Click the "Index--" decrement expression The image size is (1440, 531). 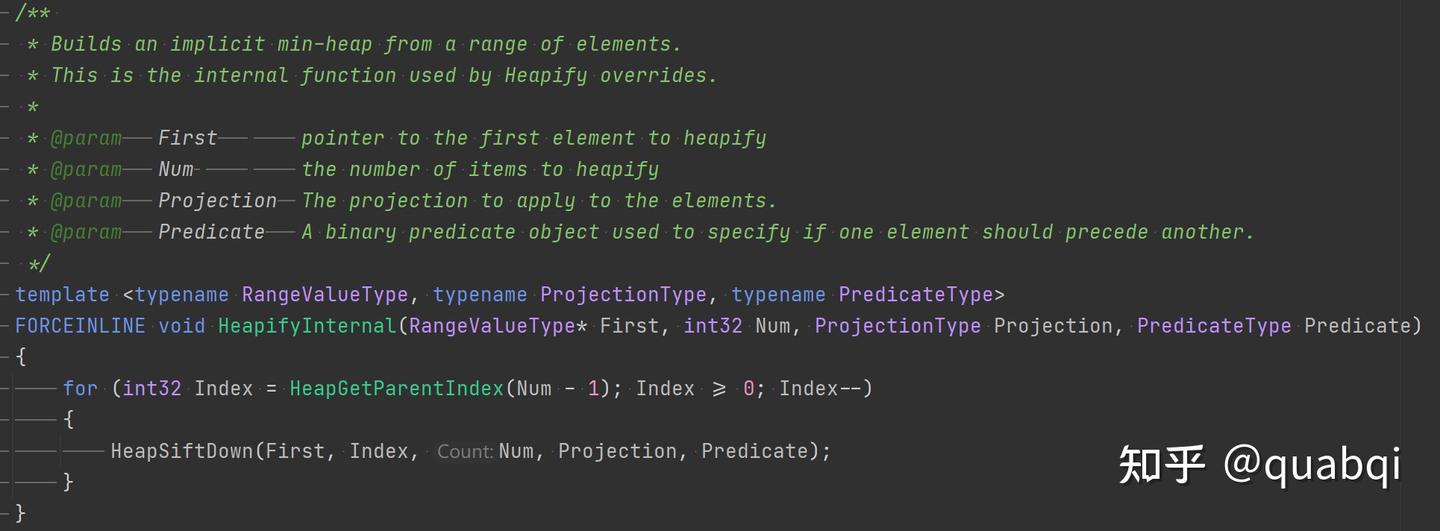[825, 388]
